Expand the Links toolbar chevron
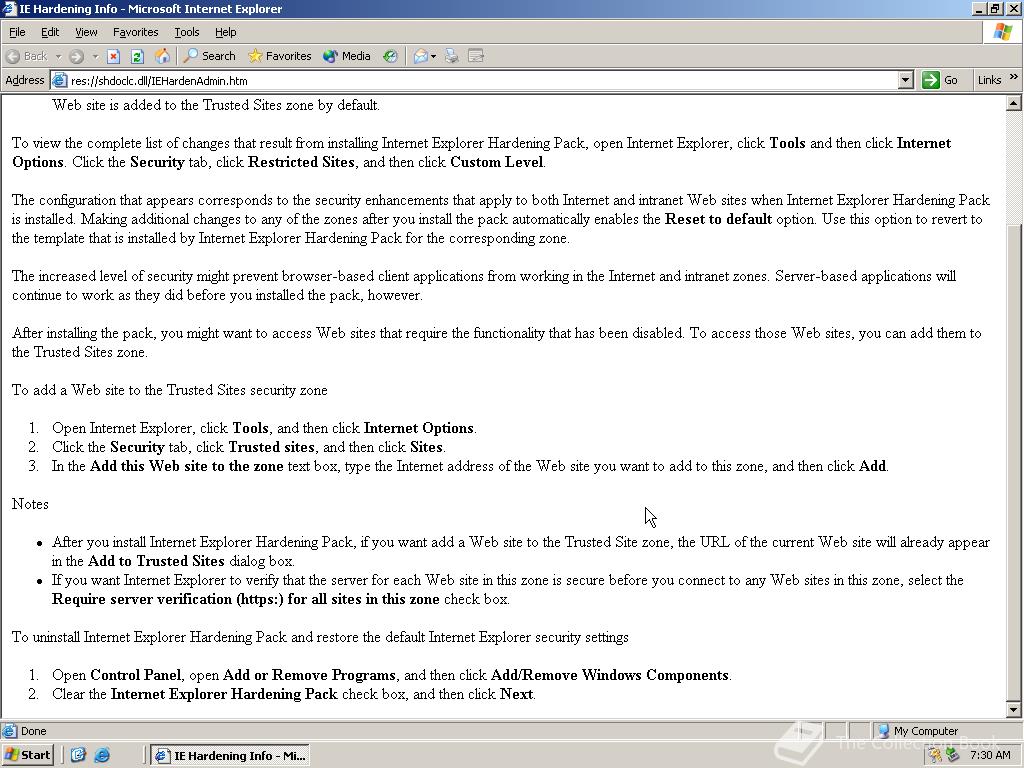Screen dimensions: 1024x768 click(x=1014, y=77)
